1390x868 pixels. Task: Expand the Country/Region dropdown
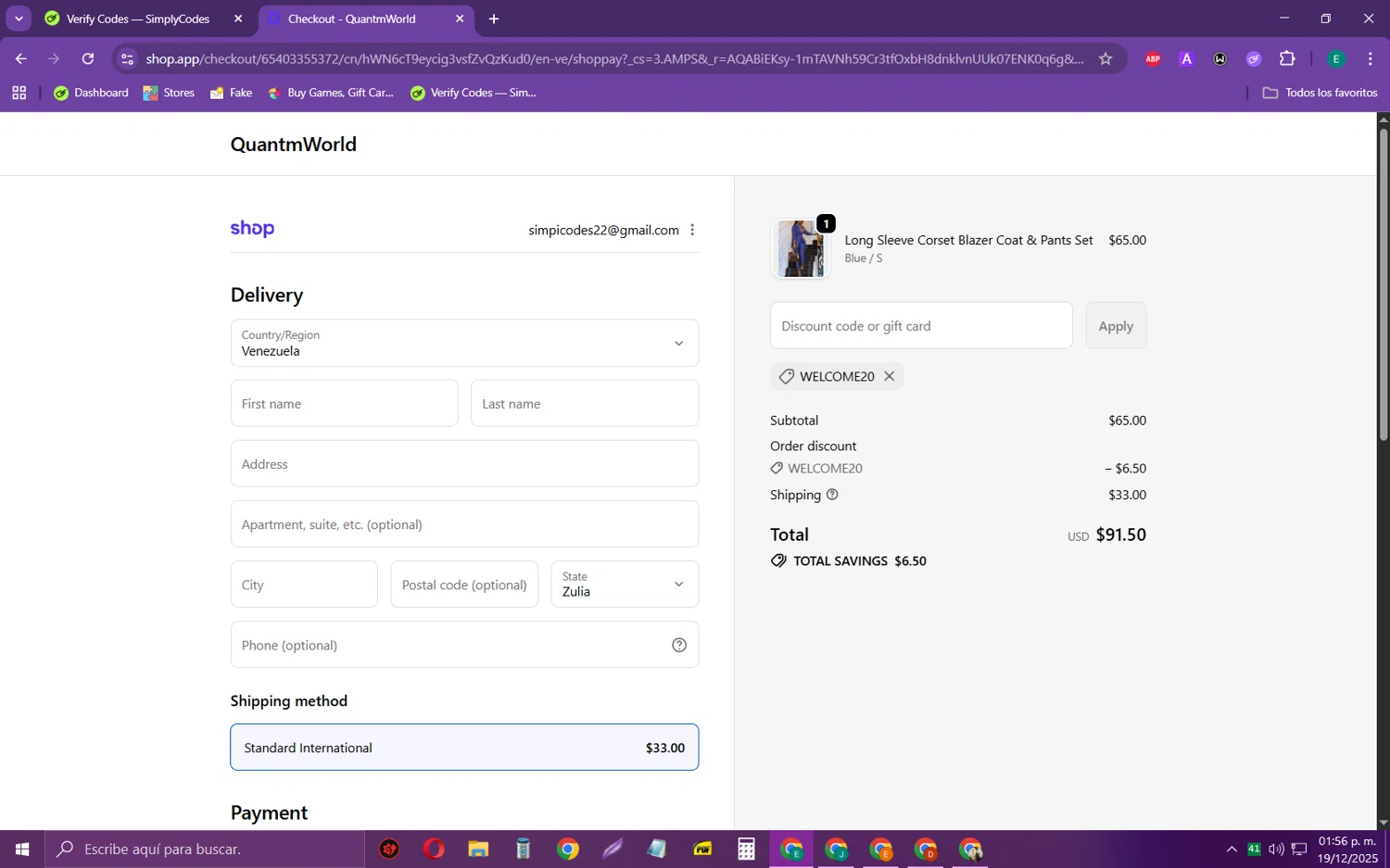coord(464,343)
